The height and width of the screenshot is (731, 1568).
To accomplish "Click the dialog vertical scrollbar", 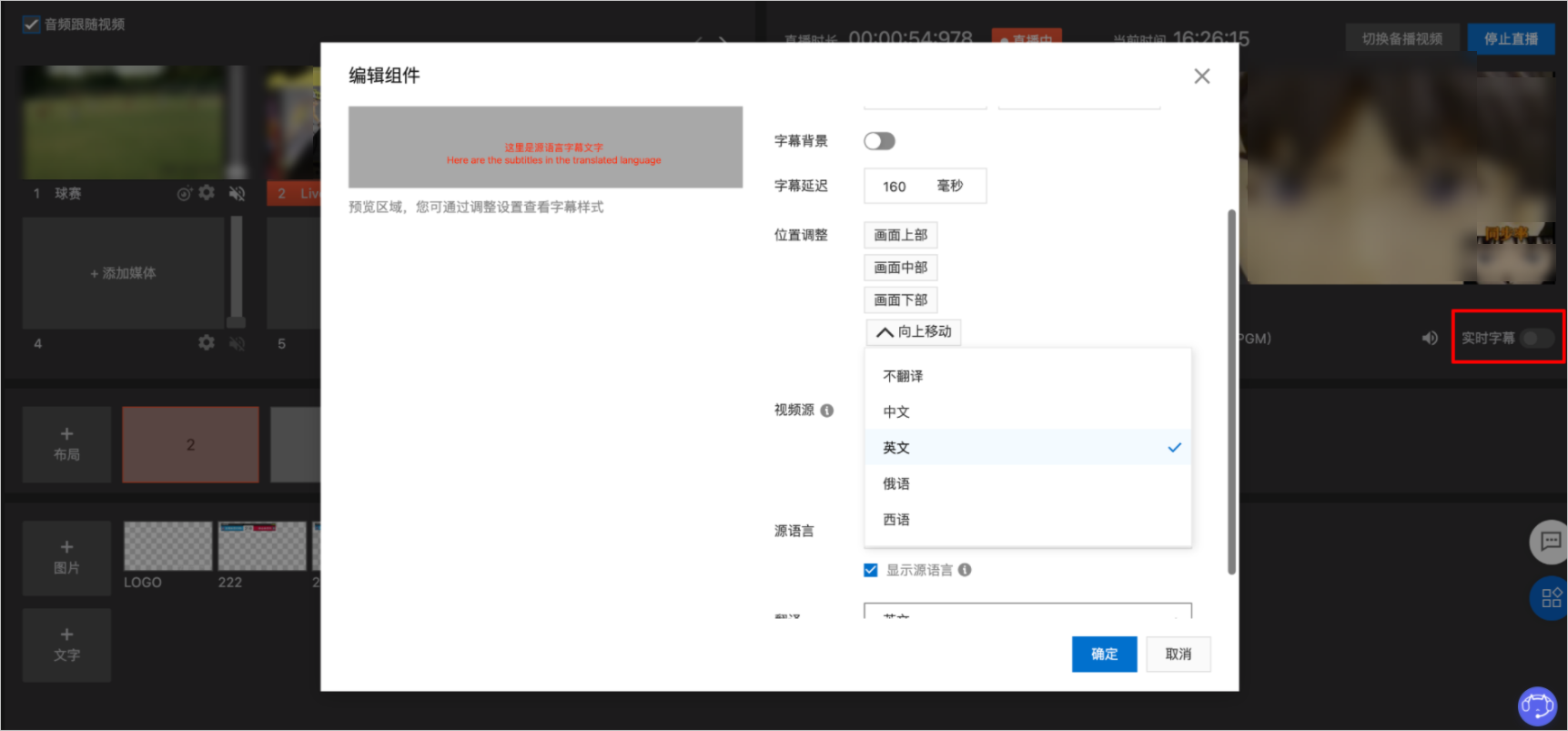I will pyautogui.click(x=1231, y=391).
